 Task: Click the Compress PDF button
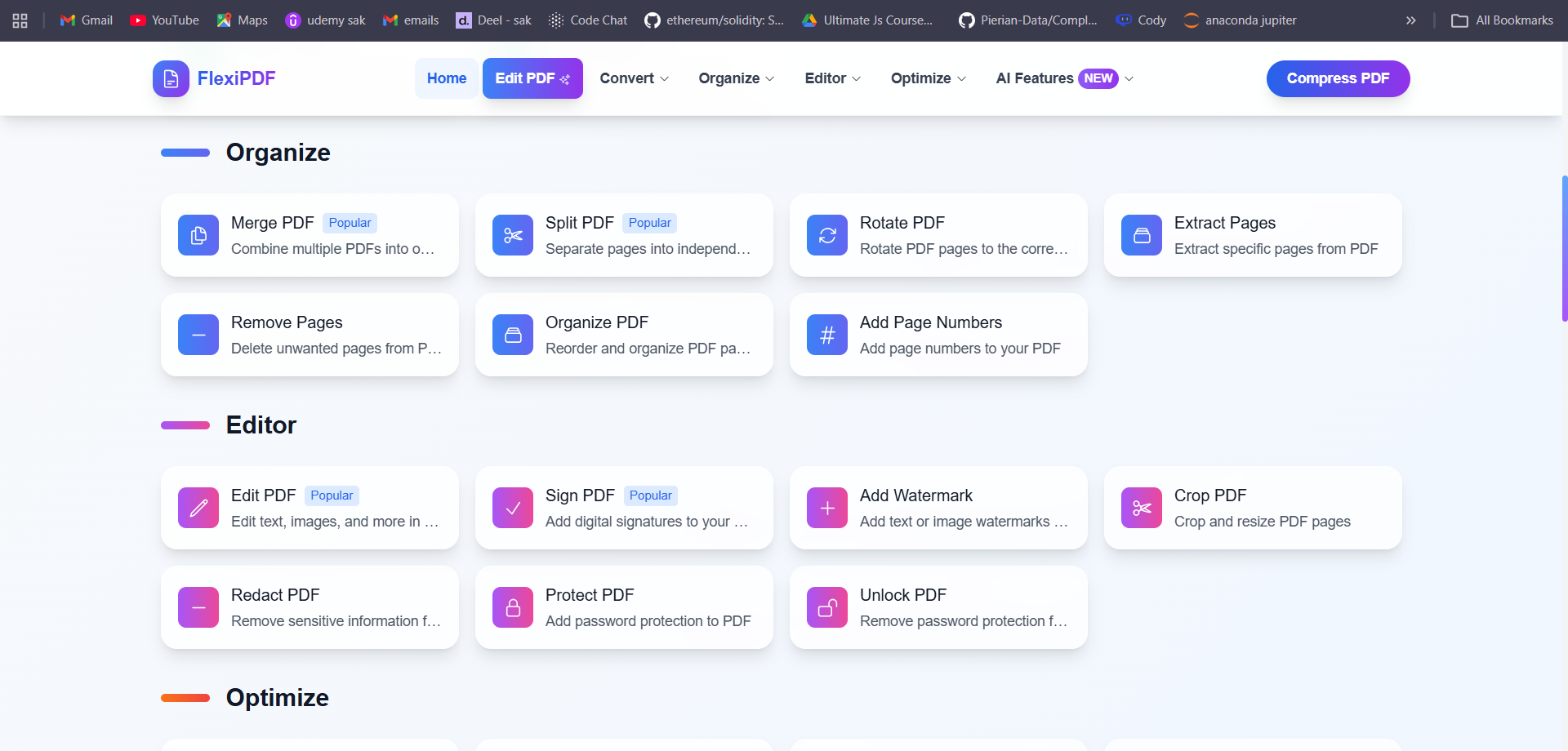(1338, 78)
